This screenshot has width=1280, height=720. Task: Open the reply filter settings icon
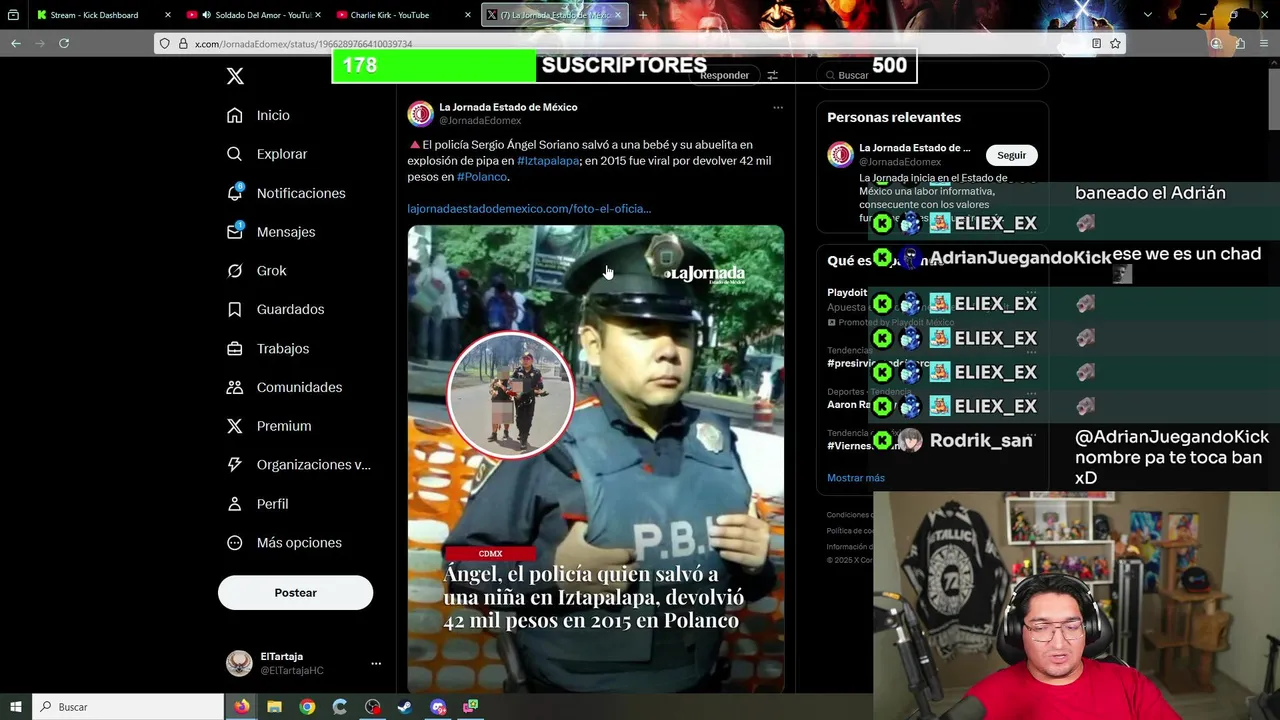(x=772, y=75)
